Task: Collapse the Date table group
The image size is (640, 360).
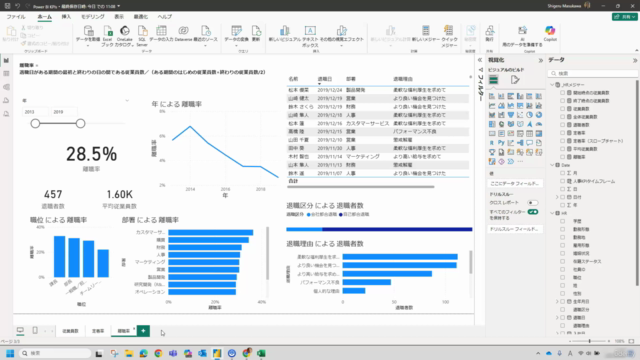Action: tap(552, 165)
